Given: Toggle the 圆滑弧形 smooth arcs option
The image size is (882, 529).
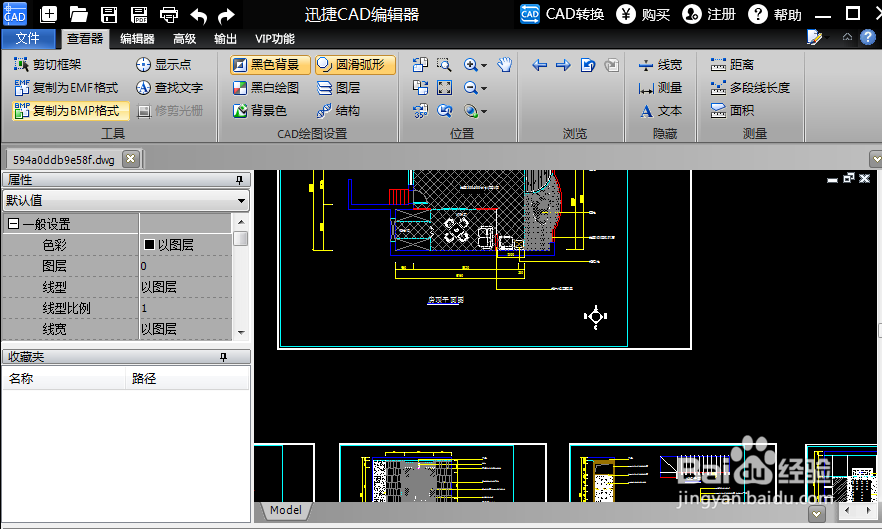Looking at the screenshot, I should 355,65.
